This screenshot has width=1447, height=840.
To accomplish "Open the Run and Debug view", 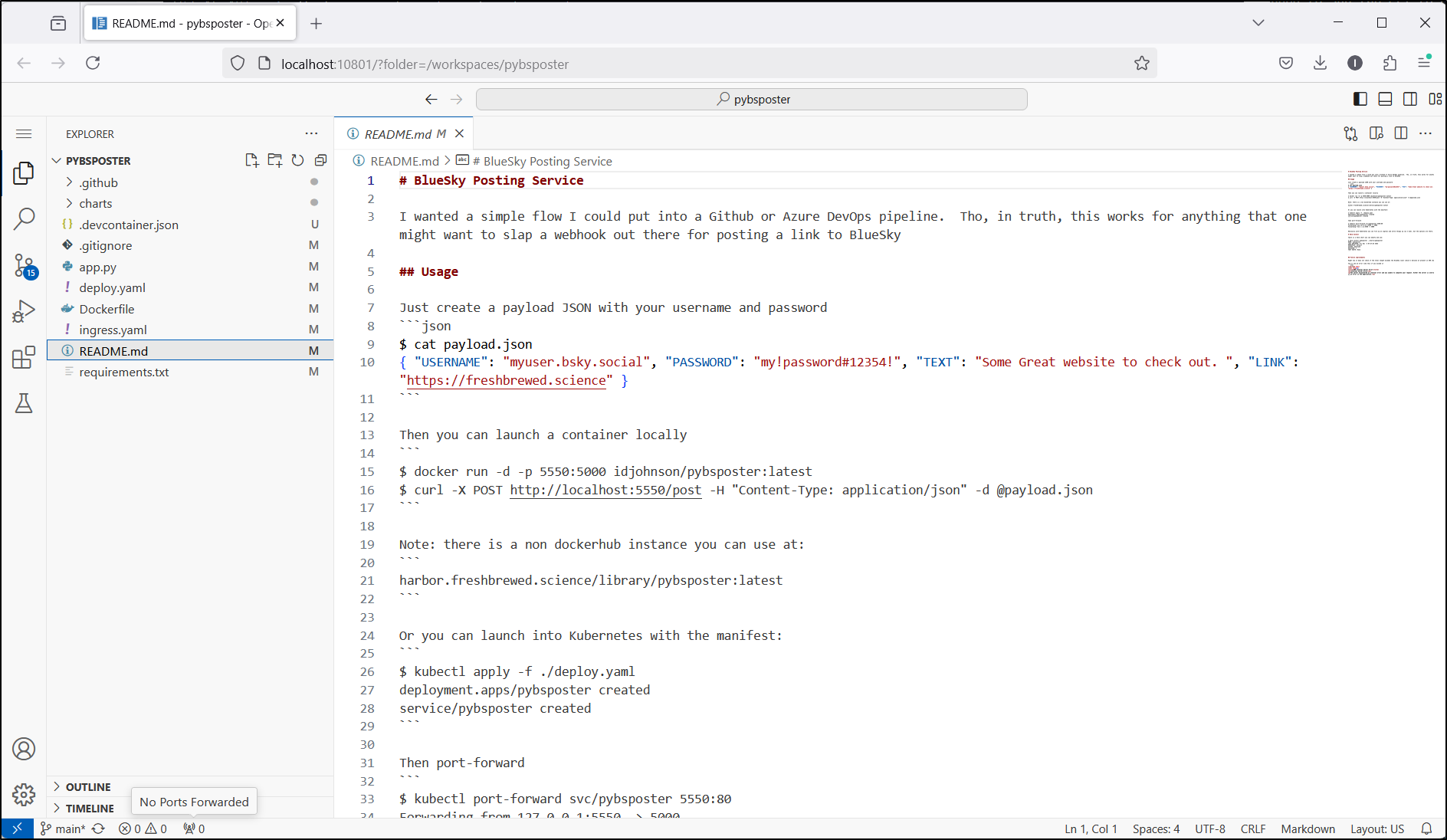I will tap(24, 311).
